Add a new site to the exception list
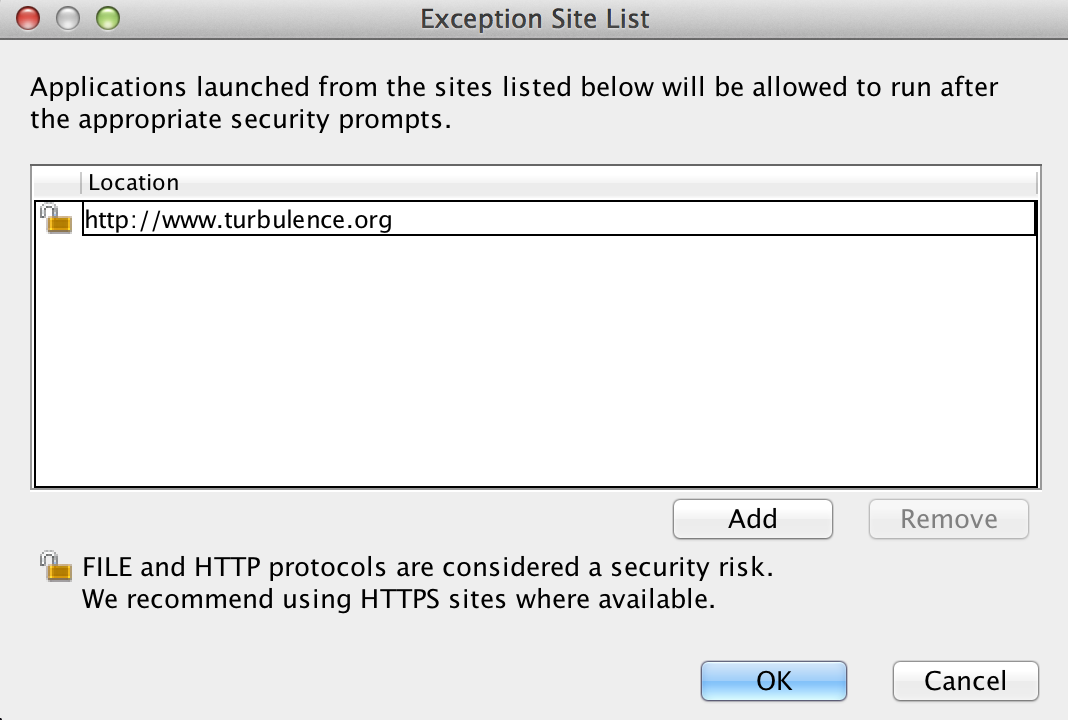Viewport: 1068px width, 720px height. pyautogui.click(x=753, y=519)
